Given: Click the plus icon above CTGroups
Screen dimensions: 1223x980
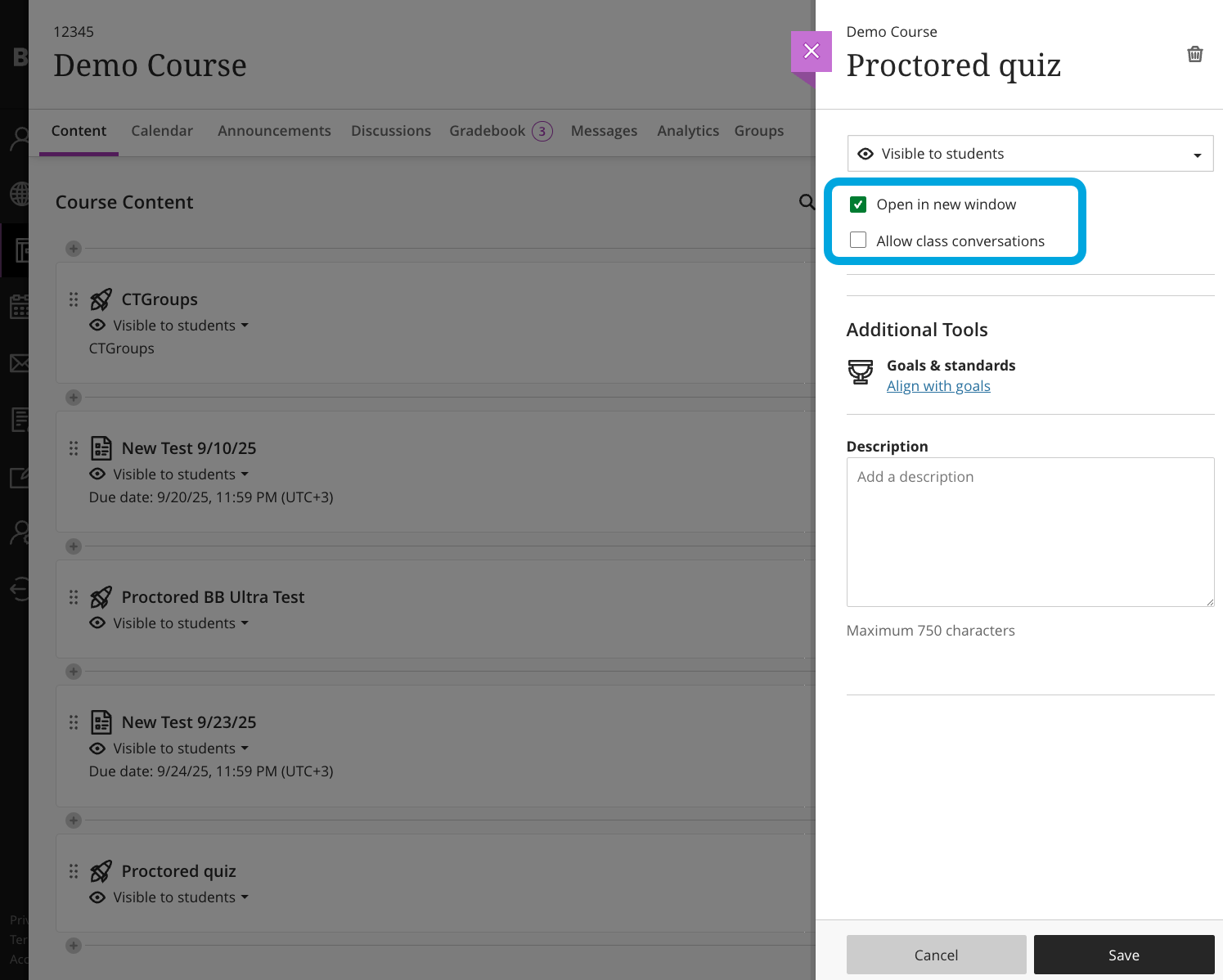Looking at the screenshot, I should [74, 249].
